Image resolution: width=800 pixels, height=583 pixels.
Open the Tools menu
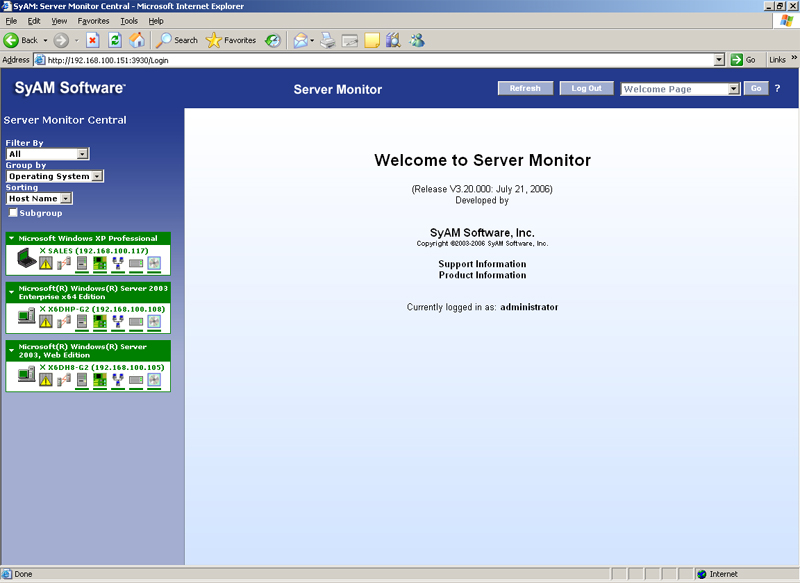(129, 21)
